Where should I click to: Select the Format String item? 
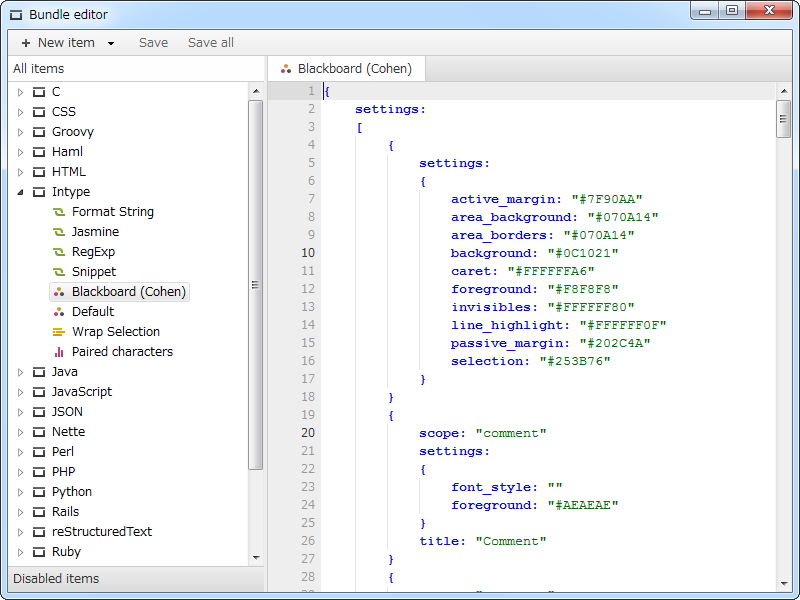pos(113,212)
